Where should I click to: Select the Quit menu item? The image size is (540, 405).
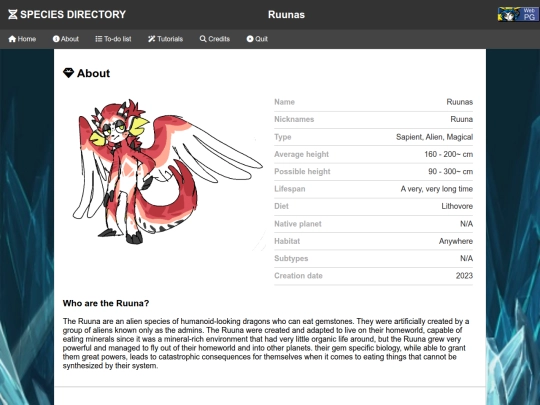(257, 39)
